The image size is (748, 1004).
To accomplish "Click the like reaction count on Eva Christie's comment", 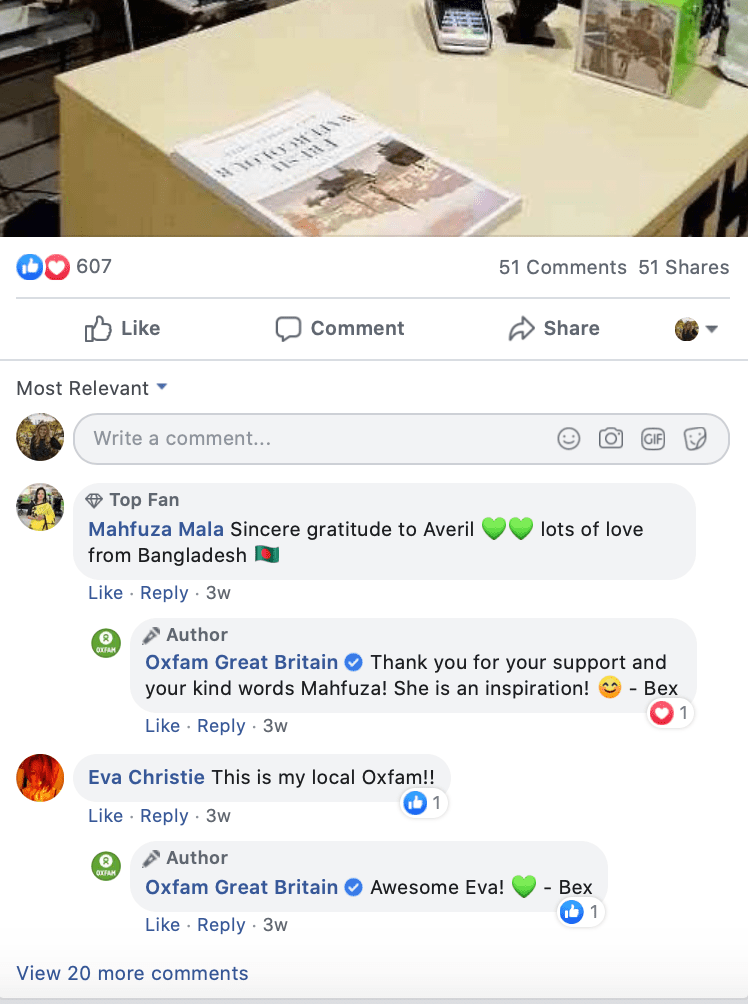I will pos(424,802).
